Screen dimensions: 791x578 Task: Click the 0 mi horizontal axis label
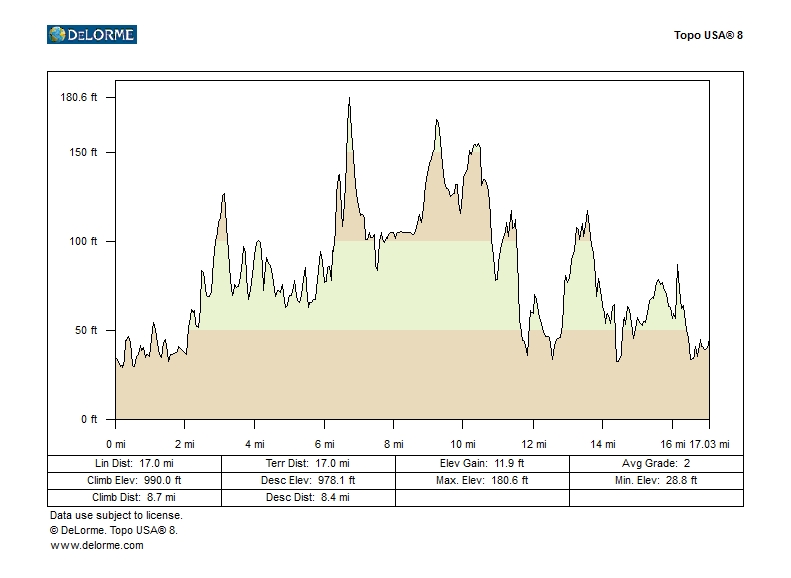point(116,444)
